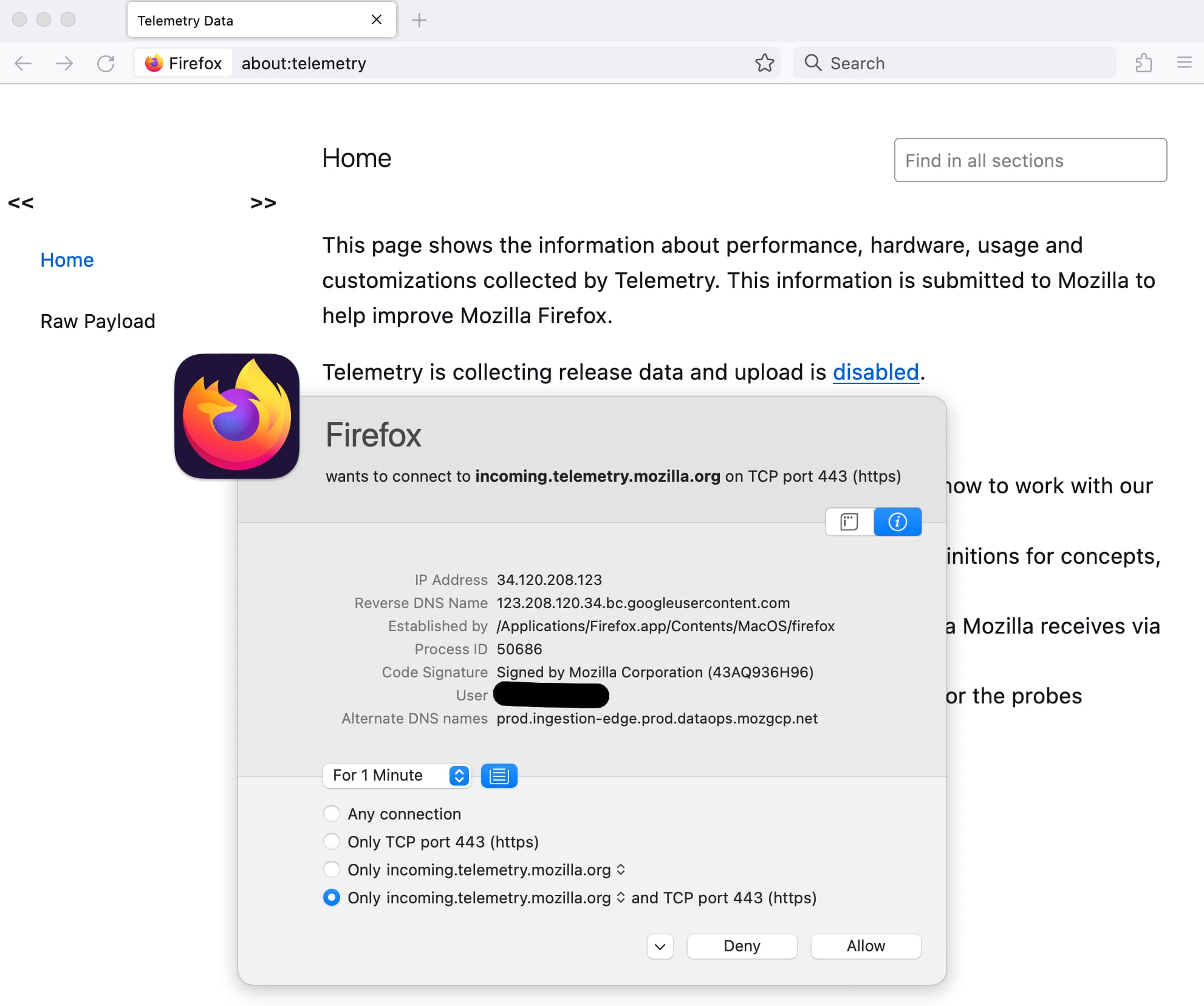Open a new tab with the plus icon
Screen dimensions: 1204x1006
(419, 20)
